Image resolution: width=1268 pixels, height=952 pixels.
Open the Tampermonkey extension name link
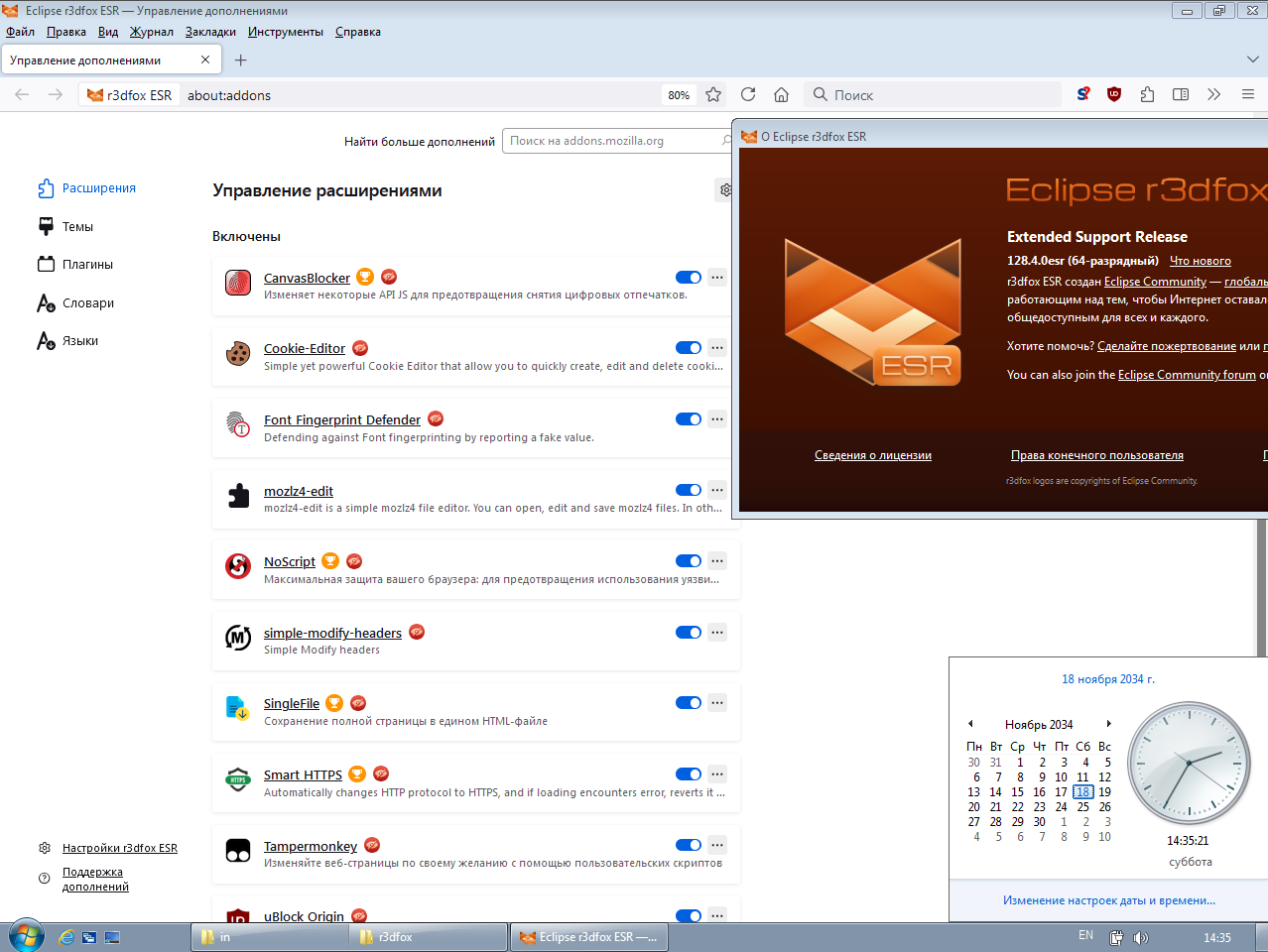pos(311,846)
